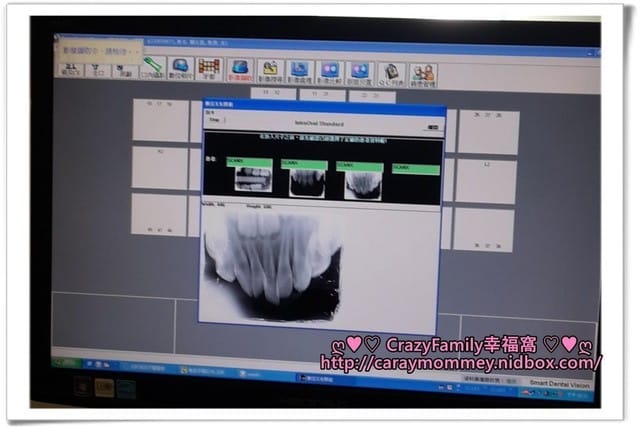Click the first small people toolbar button

tap(71, 70)
